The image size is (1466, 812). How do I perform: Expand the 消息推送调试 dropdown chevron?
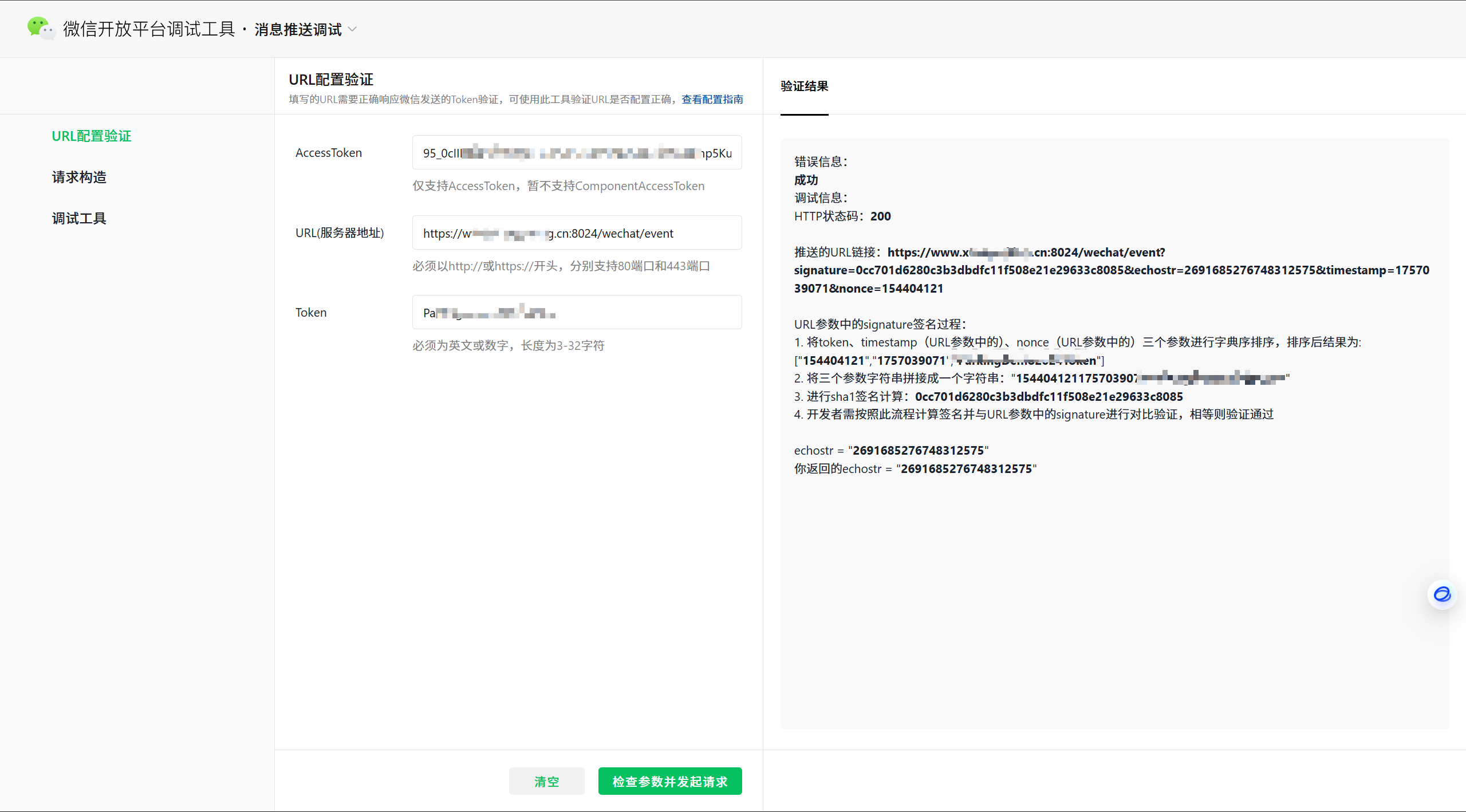coord(353,29)
